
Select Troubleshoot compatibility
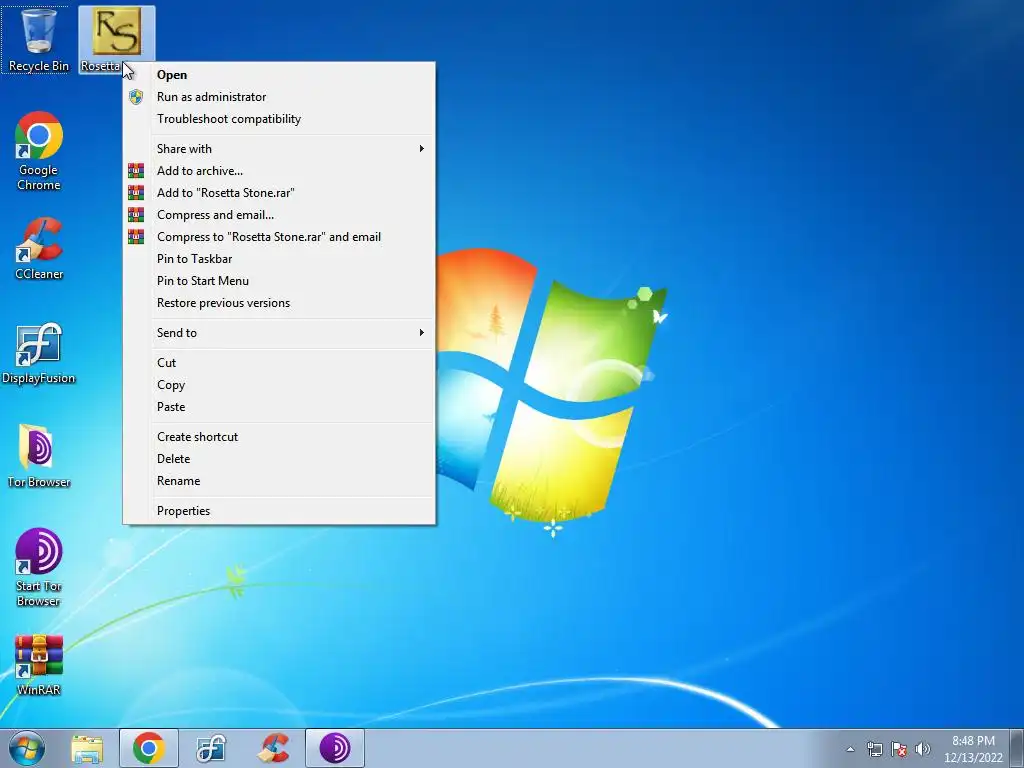(x=279, y=119)
